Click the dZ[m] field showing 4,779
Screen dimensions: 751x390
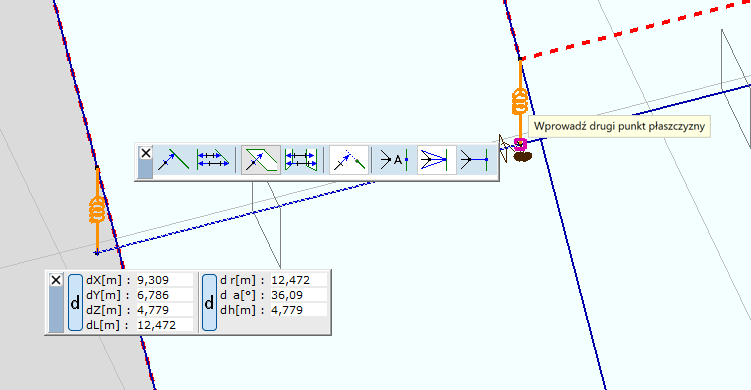tap(164, 310)
